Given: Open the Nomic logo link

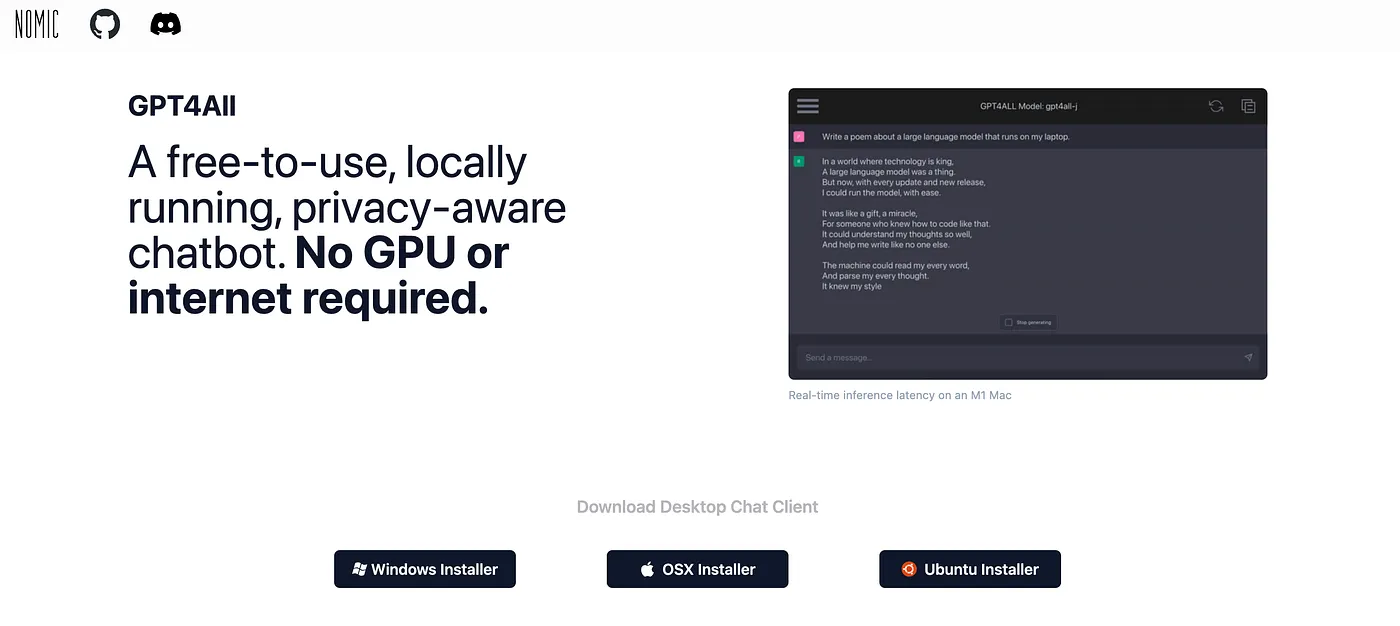Looking at the screenshot, I should 37,24.
